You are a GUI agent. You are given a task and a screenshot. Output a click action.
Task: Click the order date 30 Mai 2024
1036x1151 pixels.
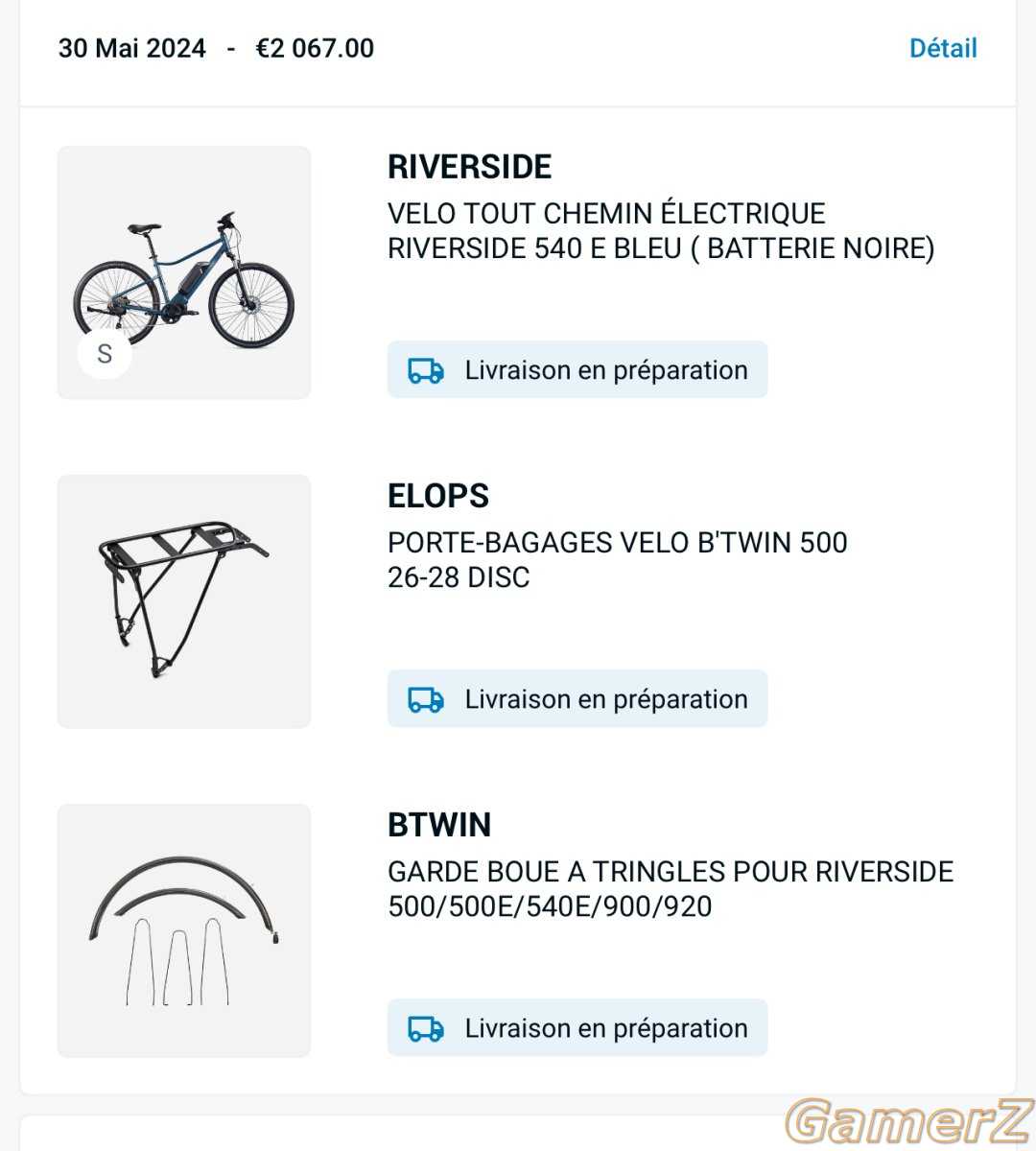[132, 48]
